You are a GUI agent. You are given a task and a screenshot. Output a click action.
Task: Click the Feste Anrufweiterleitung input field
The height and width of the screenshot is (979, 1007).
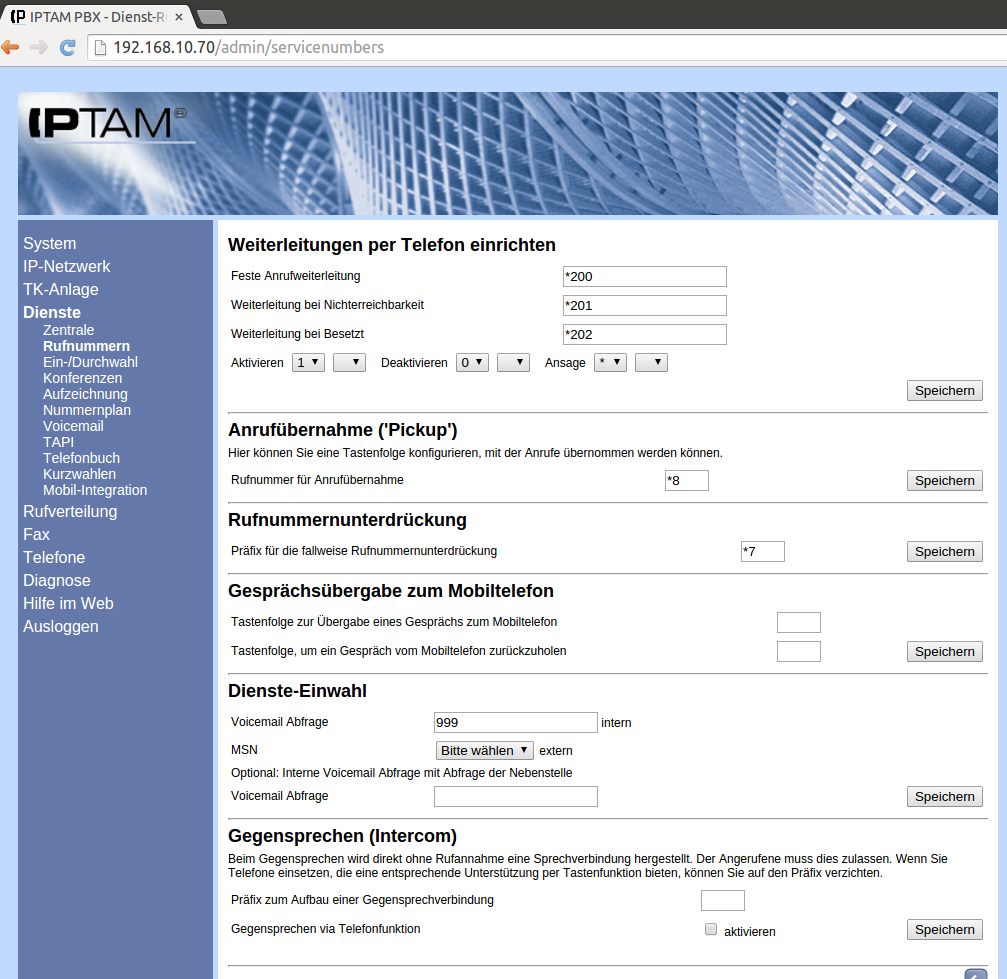point(644,277)
